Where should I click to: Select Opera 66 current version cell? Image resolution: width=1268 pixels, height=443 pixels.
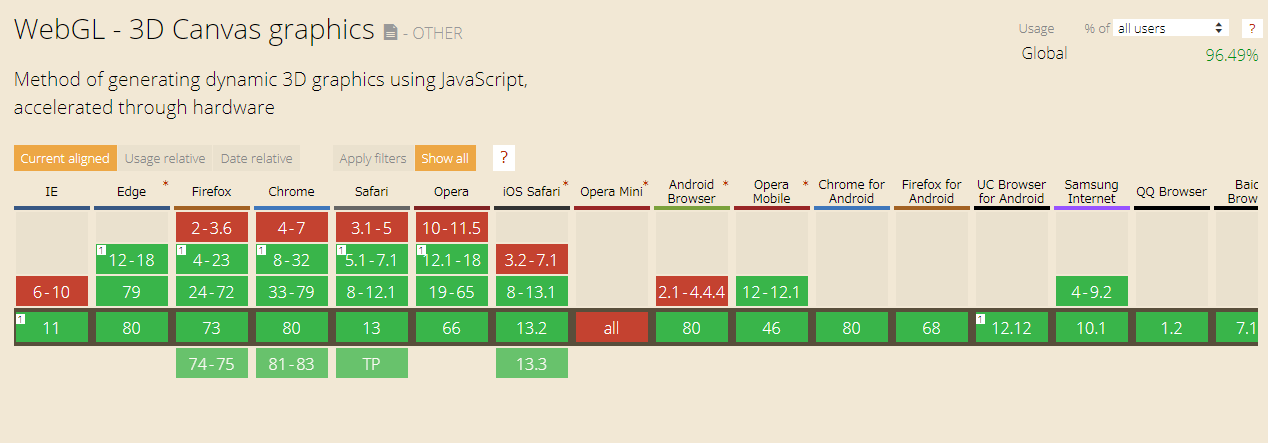pyautogui.click(x=451, y=327)
